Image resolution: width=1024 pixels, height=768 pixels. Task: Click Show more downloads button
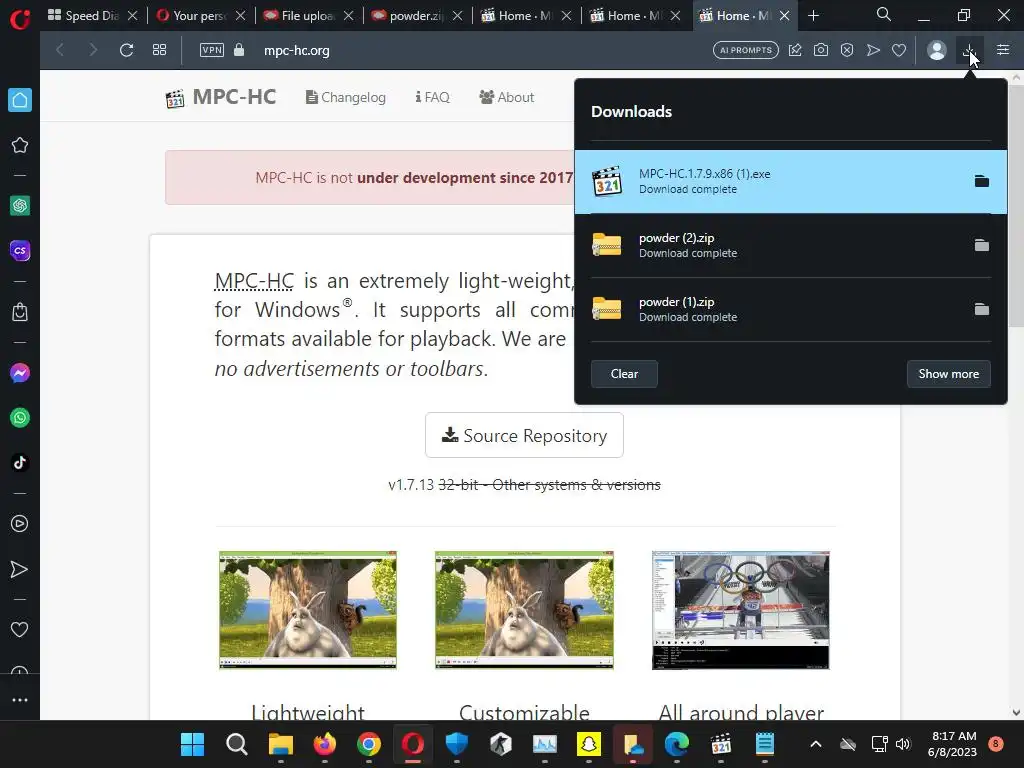coord(948,374)
